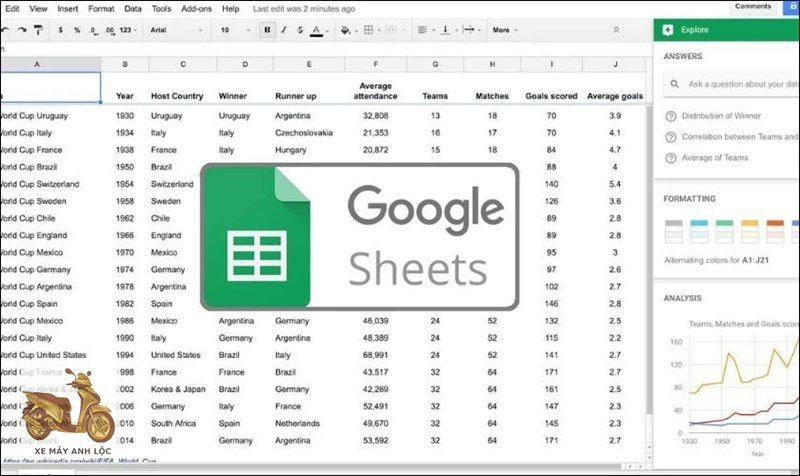Click the search magnifier in Answers box
Viewport: 800px width, 476px height.
coord(674,84)
